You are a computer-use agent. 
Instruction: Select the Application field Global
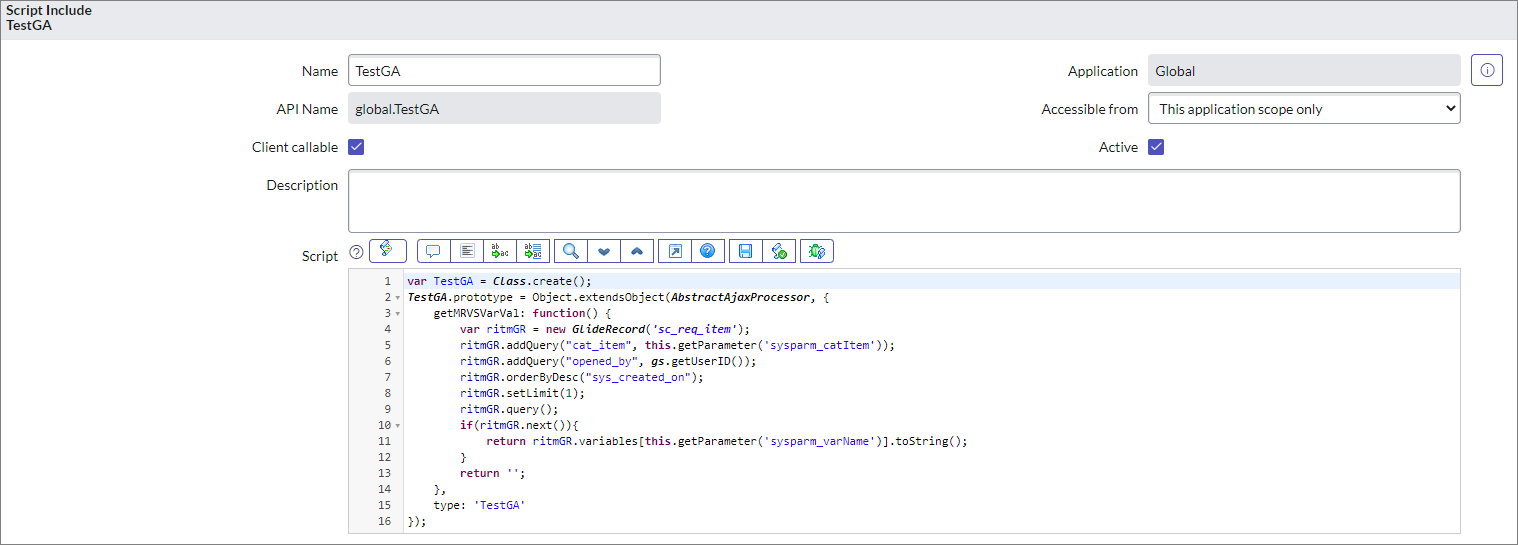pyautogui.click(x=1304, y=71)
